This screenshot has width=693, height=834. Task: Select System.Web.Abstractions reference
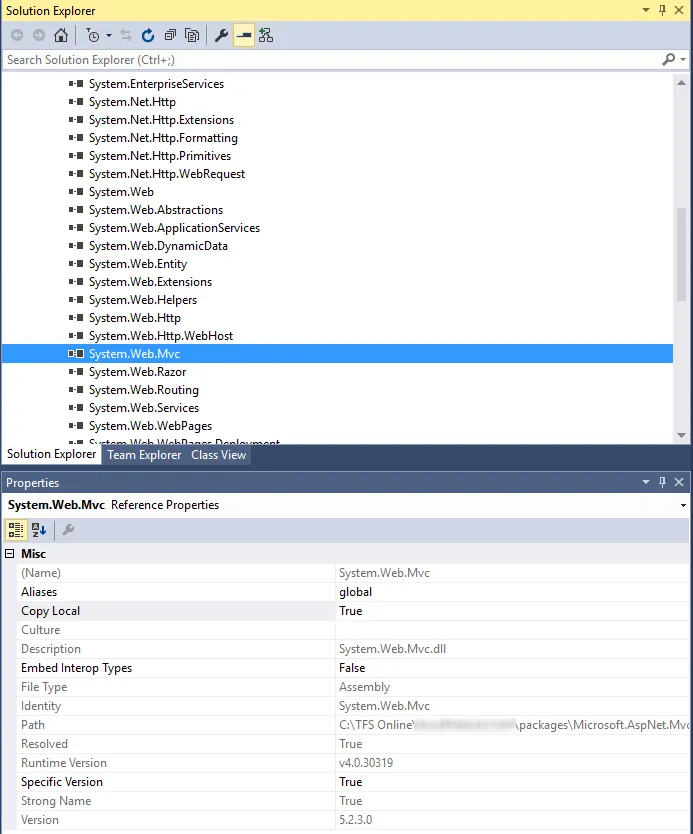tap(156, 210)
